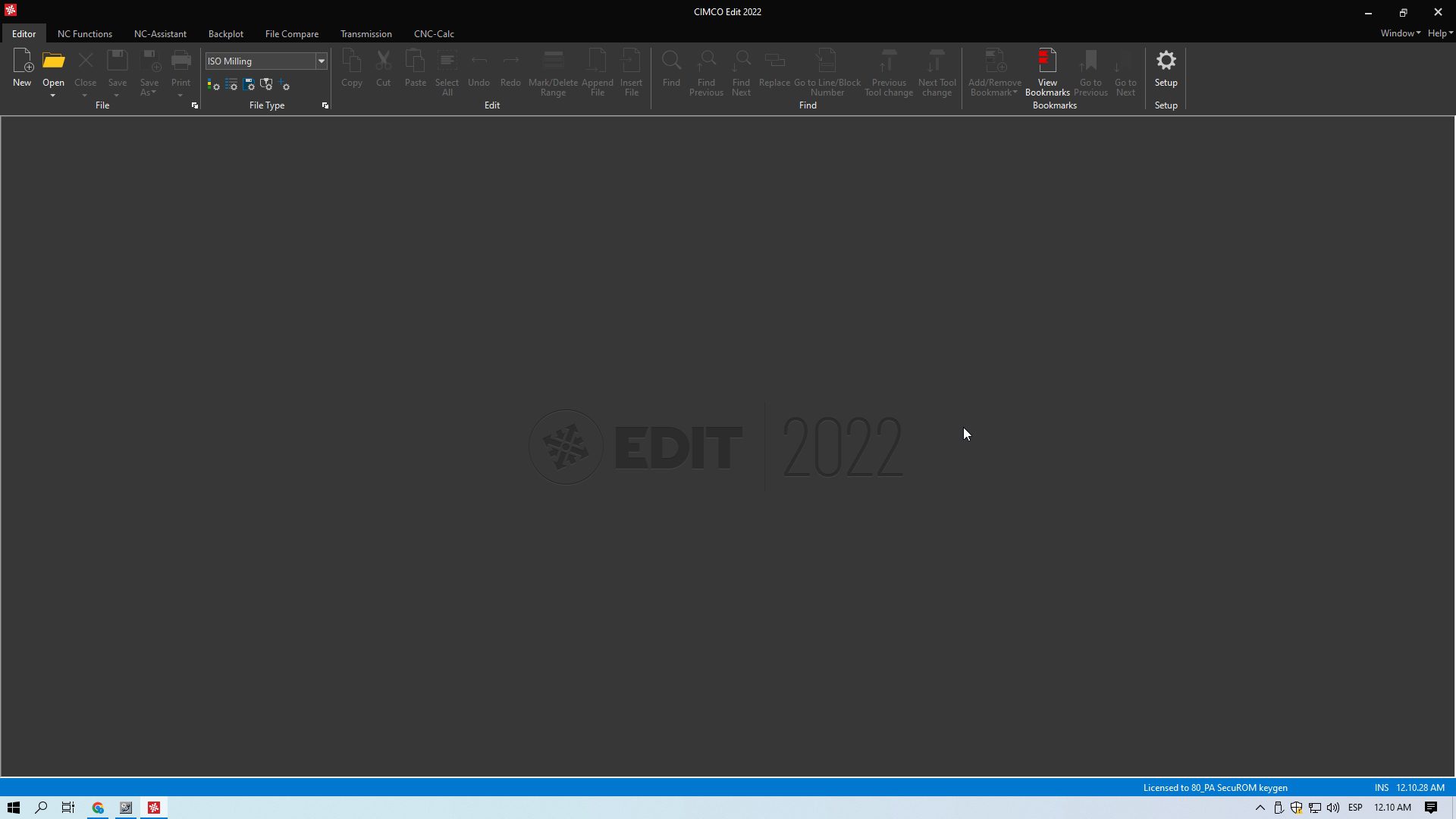
Task: Show View Bookmarks panel
Action: coord(1047,72)
